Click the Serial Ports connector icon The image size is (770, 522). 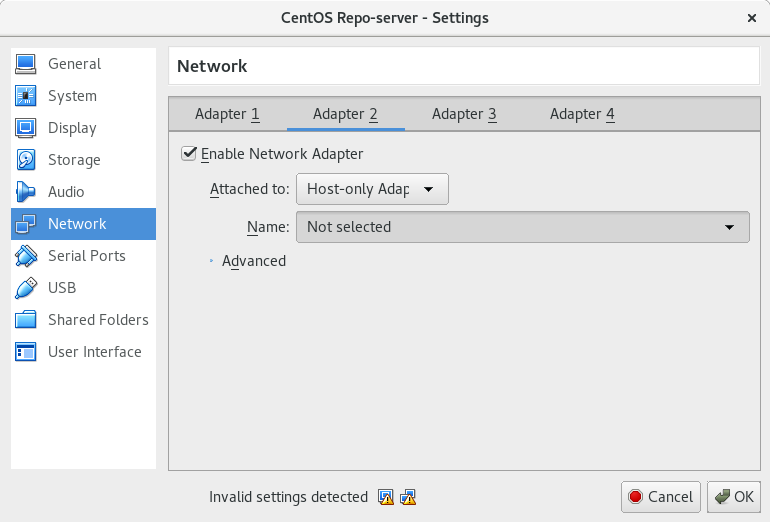[x=26, y=256]
